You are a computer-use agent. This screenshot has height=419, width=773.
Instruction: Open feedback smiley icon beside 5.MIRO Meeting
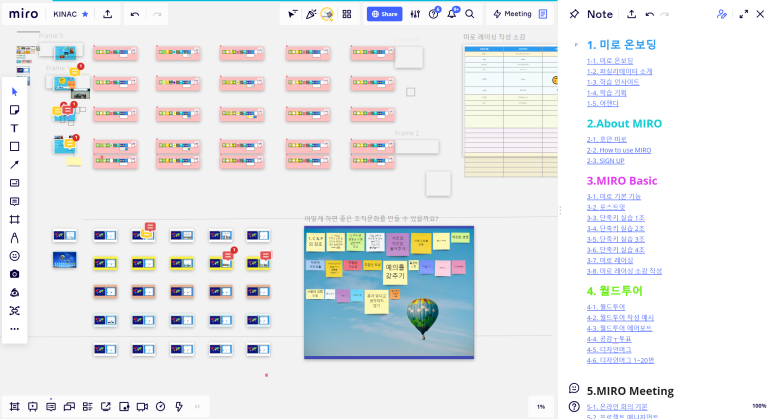[574, 388]
